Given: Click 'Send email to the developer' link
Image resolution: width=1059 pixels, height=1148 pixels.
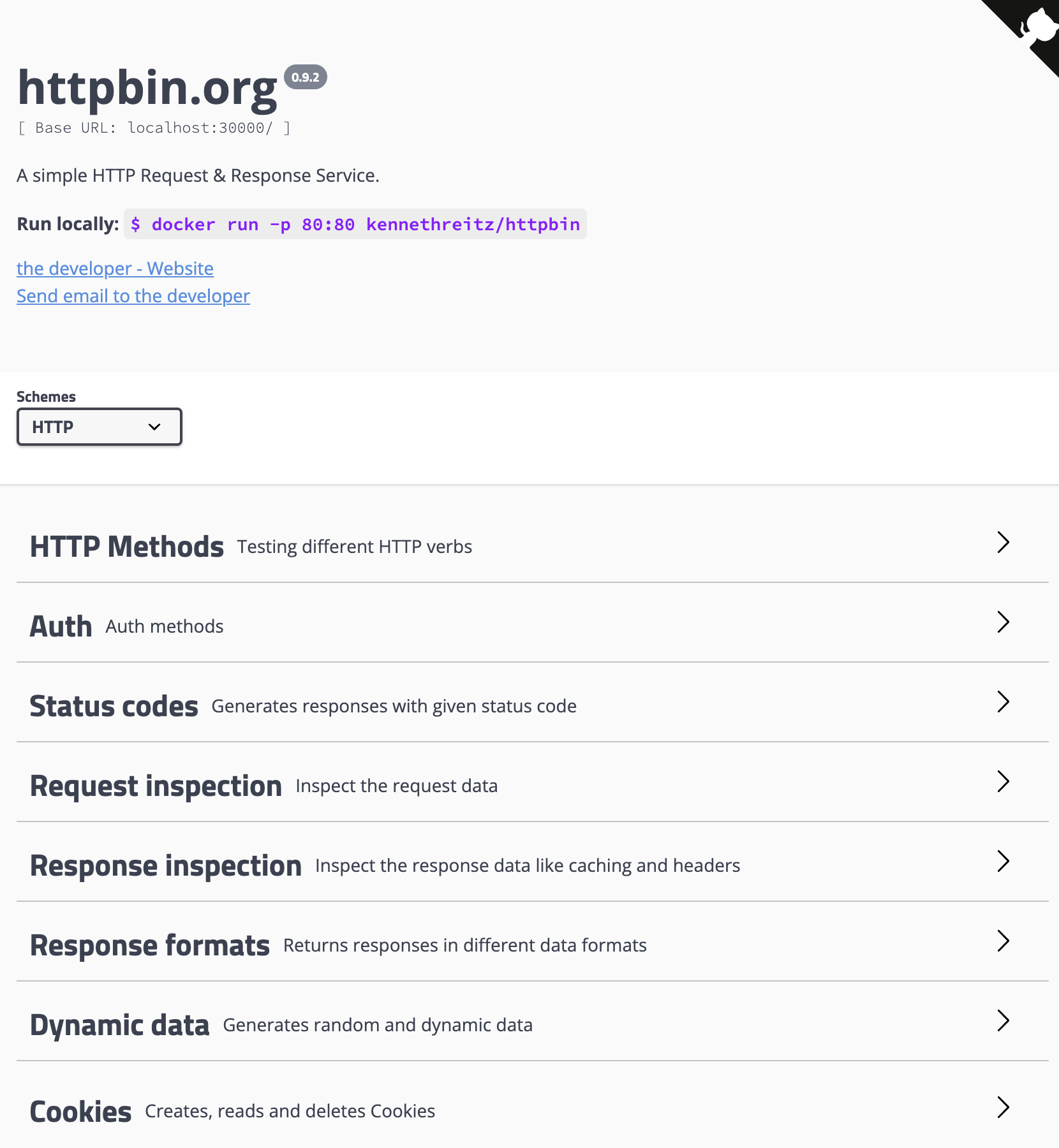Looking at the screenshot, I should click(133, 296).
